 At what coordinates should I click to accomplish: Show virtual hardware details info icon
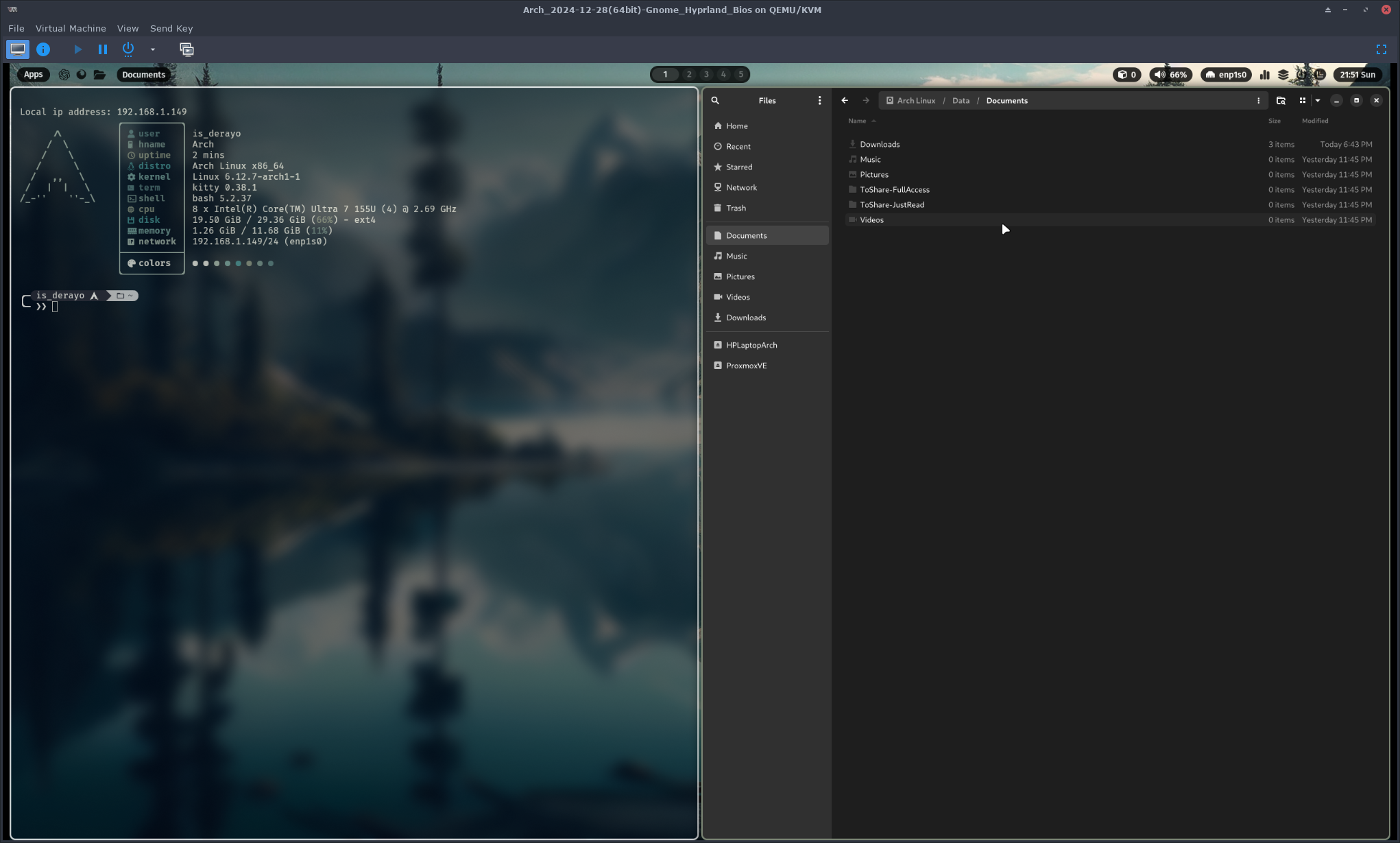tap(43, 49)
